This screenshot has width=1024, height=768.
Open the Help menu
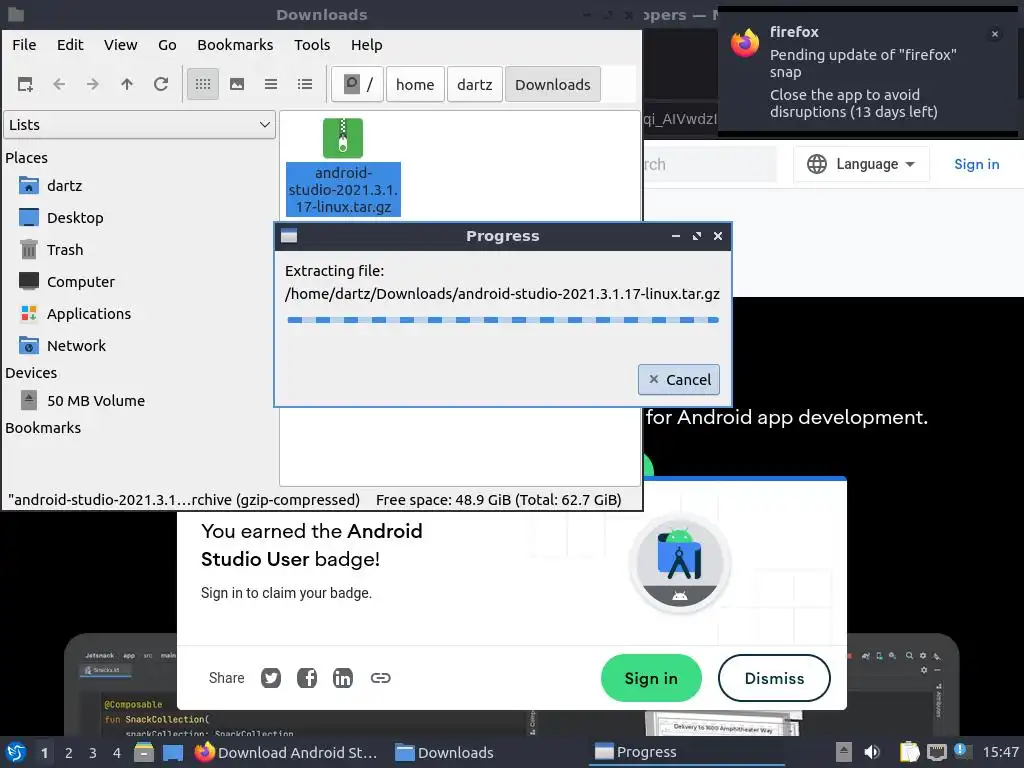point(366,45)
